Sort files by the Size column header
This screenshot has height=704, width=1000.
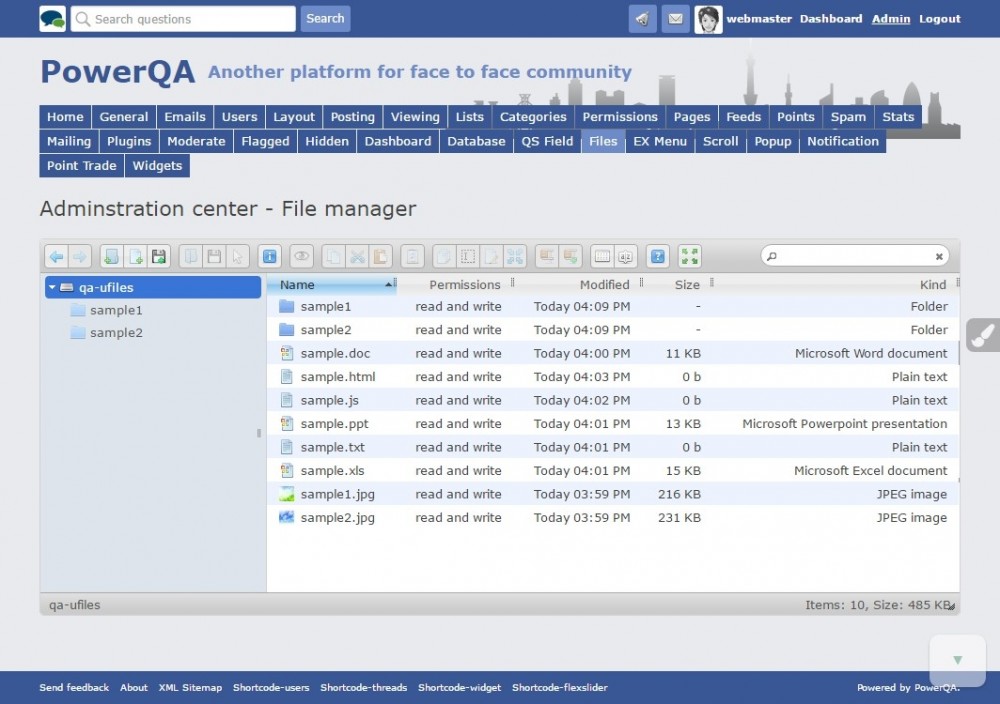(x=687, y=285)
